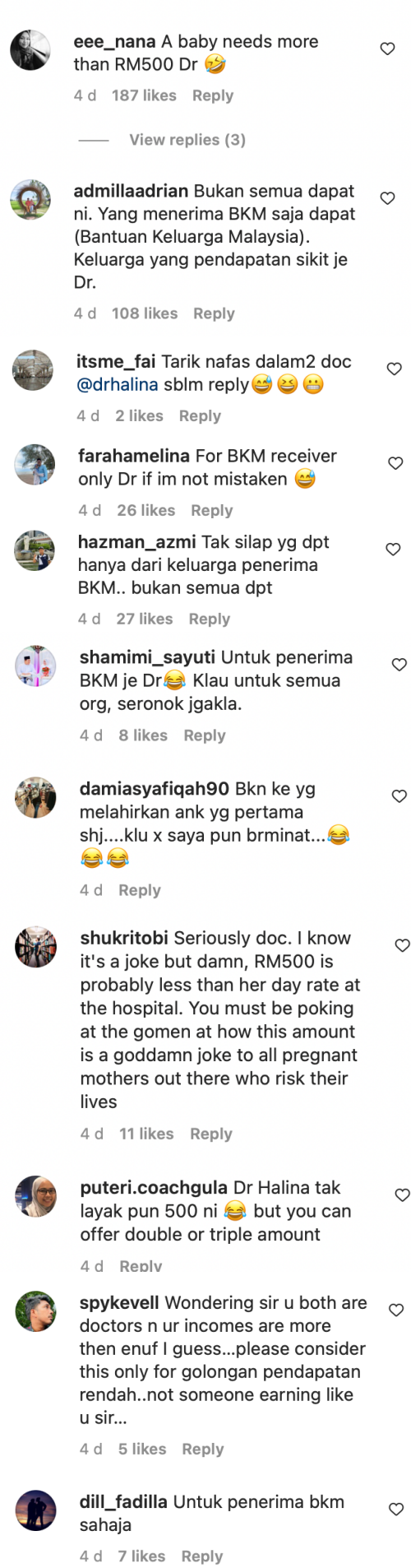This screenshot has height=1568, width=411.
Task: Heart farahamelina's BKM receiver comment
Action: pos(395,463)
